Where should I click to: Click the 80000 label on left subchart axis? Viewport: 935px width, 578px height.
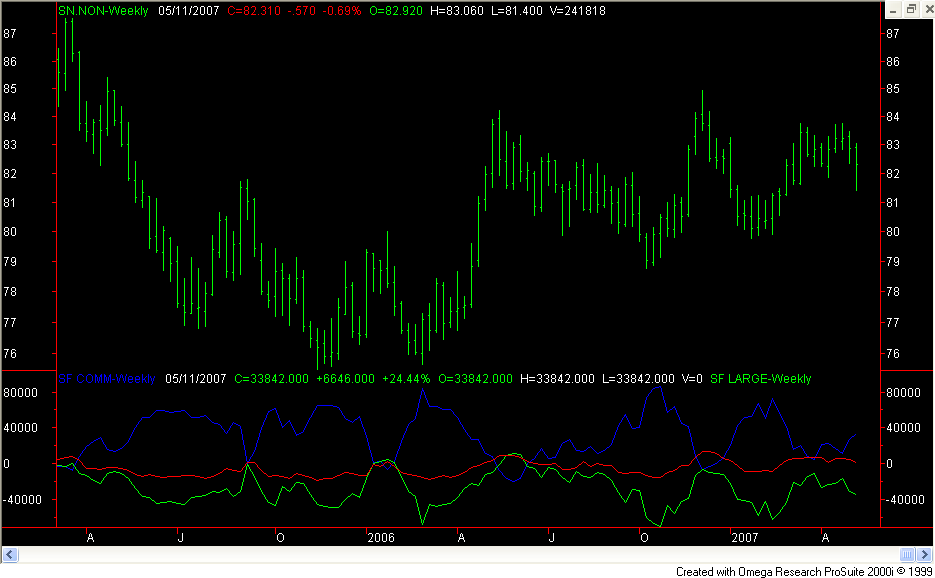click(x=20, y=392)
